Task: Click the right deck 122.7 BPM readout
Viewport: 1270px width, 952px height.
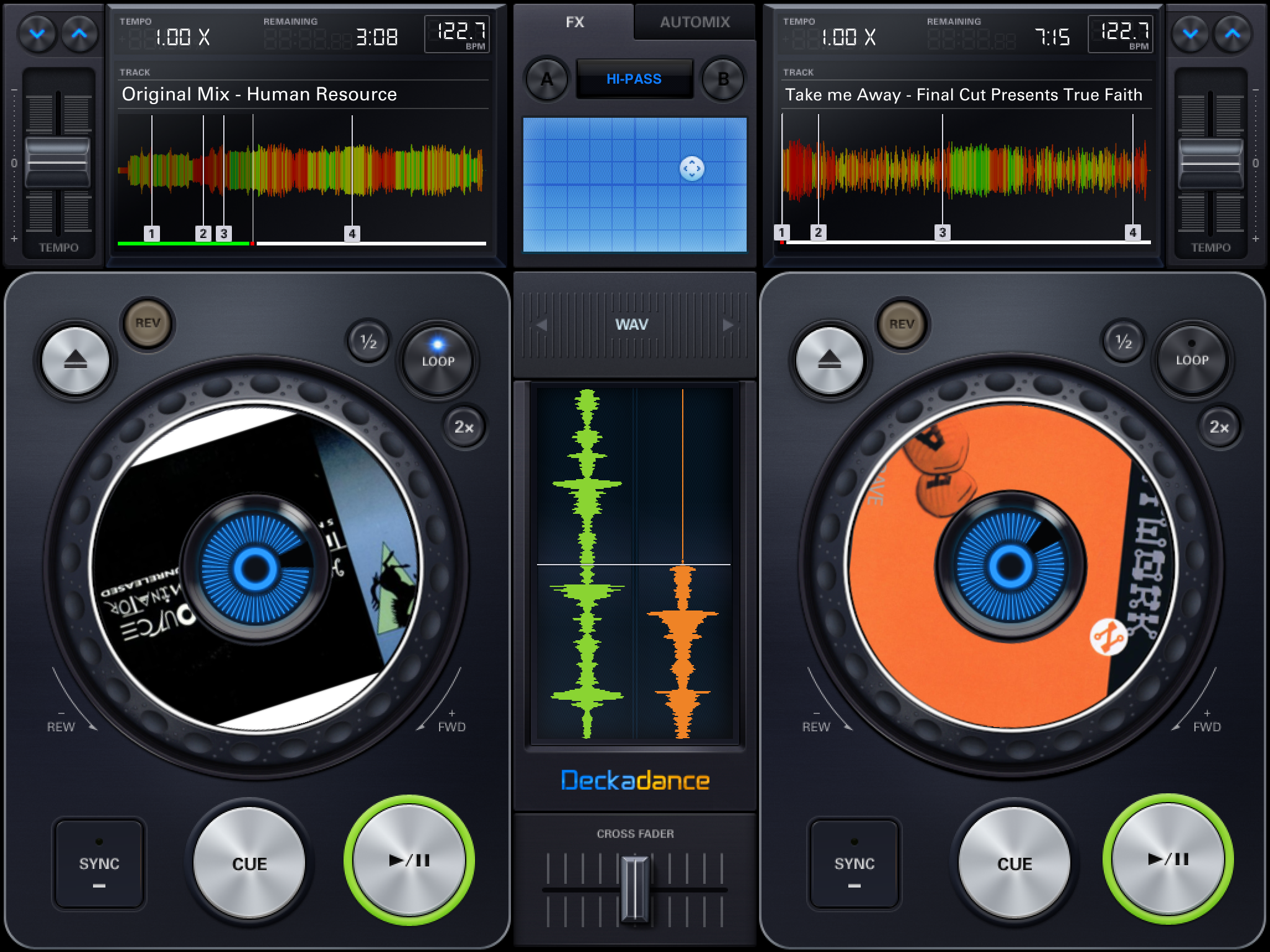Action: tap(1121, 34)
